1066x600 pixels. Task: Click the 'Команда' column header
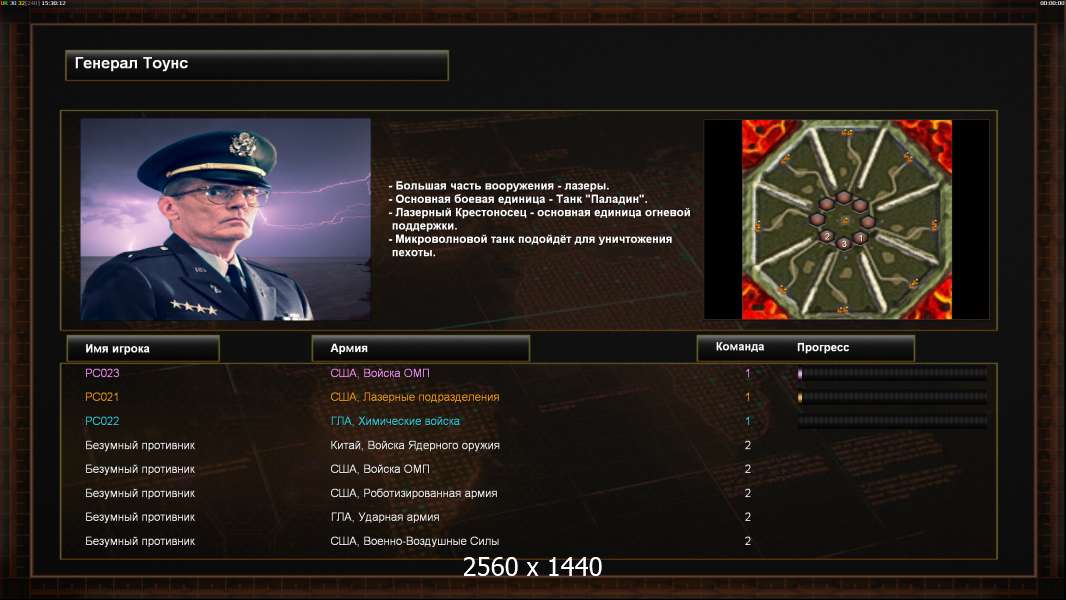click(x=740, y=347)
